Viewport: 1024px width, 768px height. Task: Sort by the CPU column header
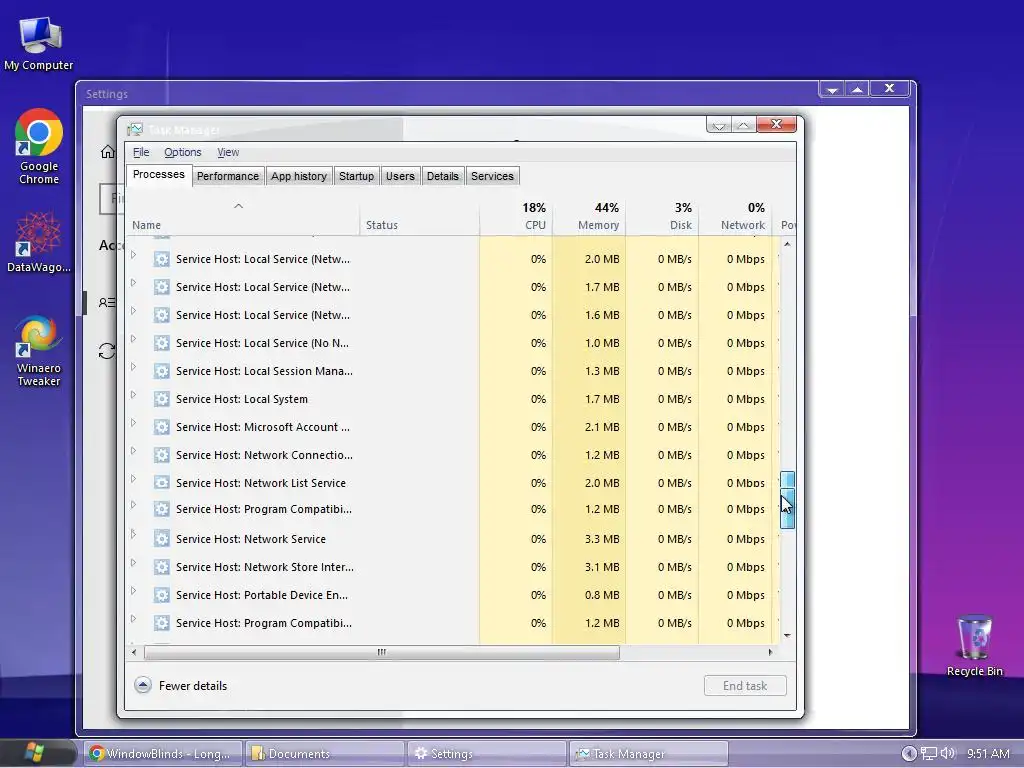click(x=516, y=217)
